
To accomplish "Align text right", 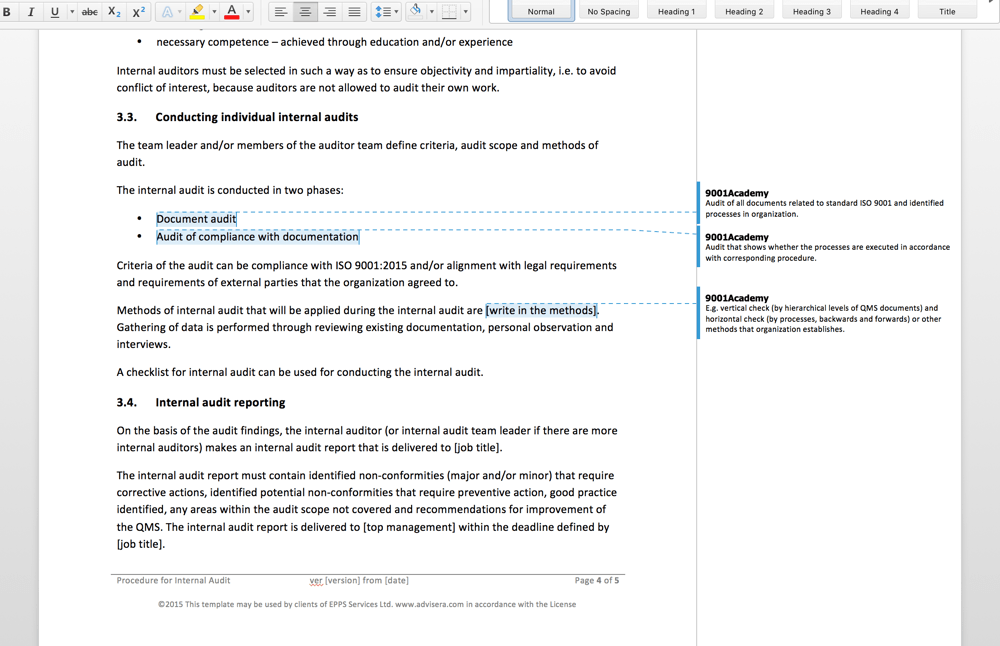I will [x=329, y=11].
